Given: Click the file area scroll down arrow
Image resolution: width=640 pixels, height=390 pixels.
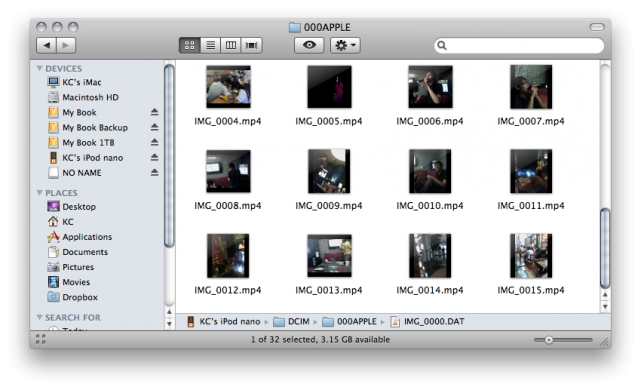Looking at the screenshot, I should [605, 306].
